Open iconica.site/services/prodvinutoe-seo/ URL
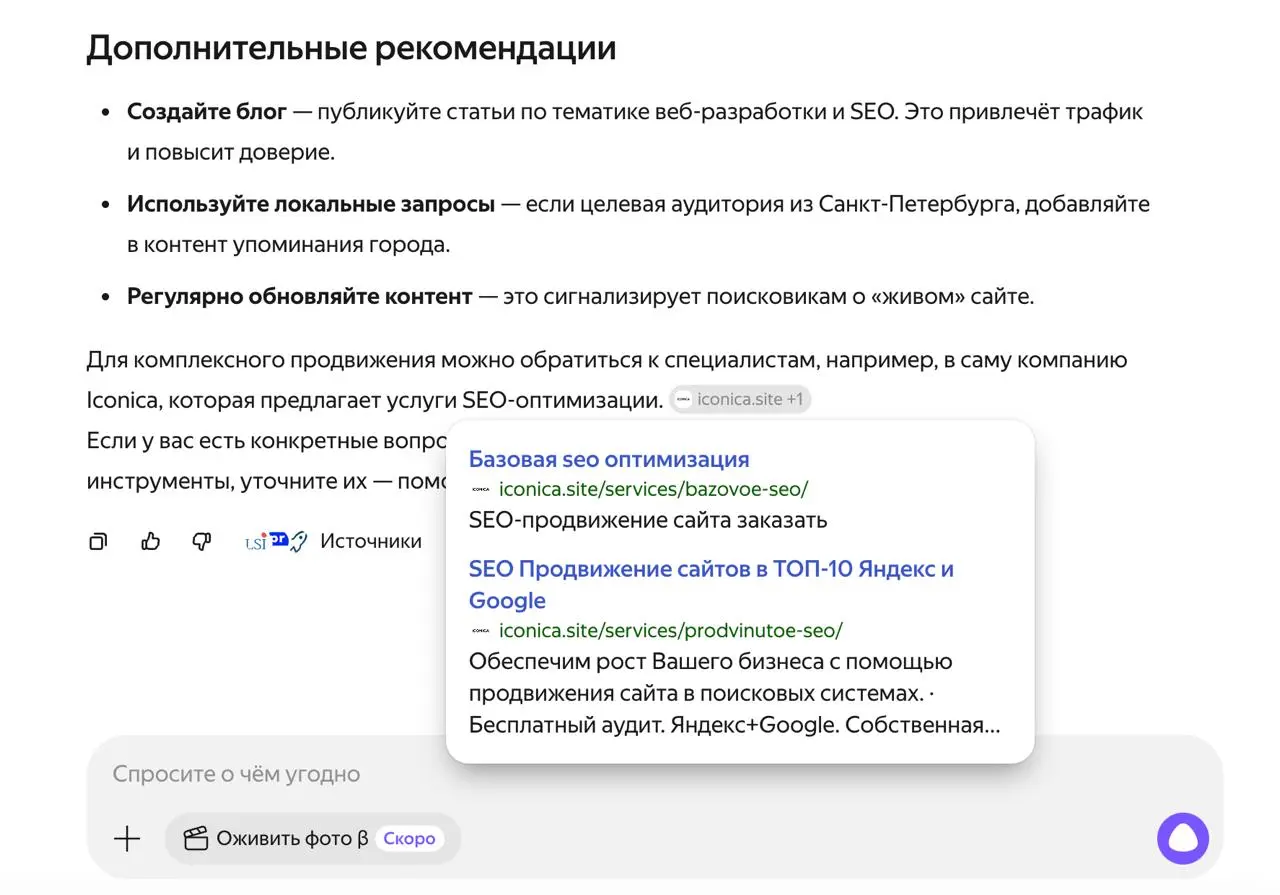 pos(671,631)
